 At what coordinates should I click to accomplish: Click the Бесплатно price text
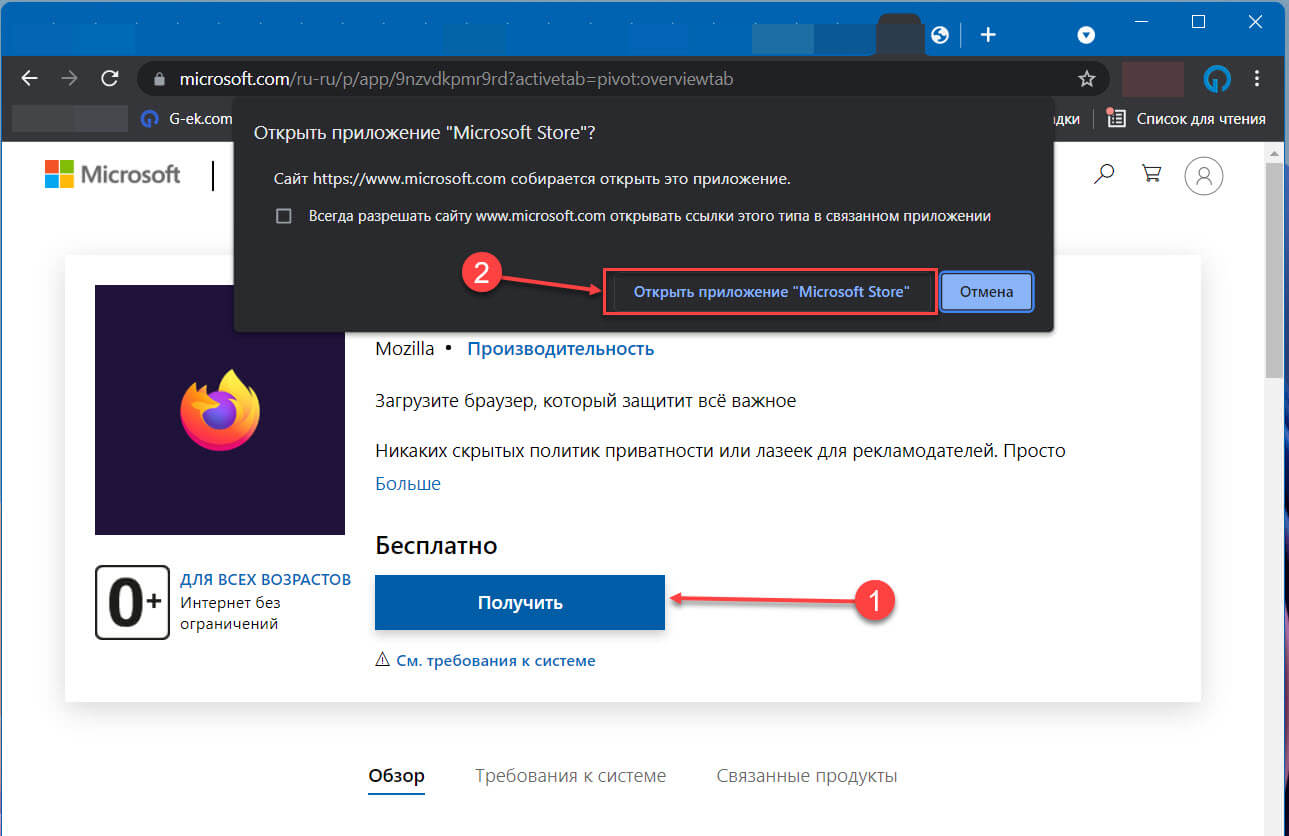pyautogui.click(x=436, y=545)
